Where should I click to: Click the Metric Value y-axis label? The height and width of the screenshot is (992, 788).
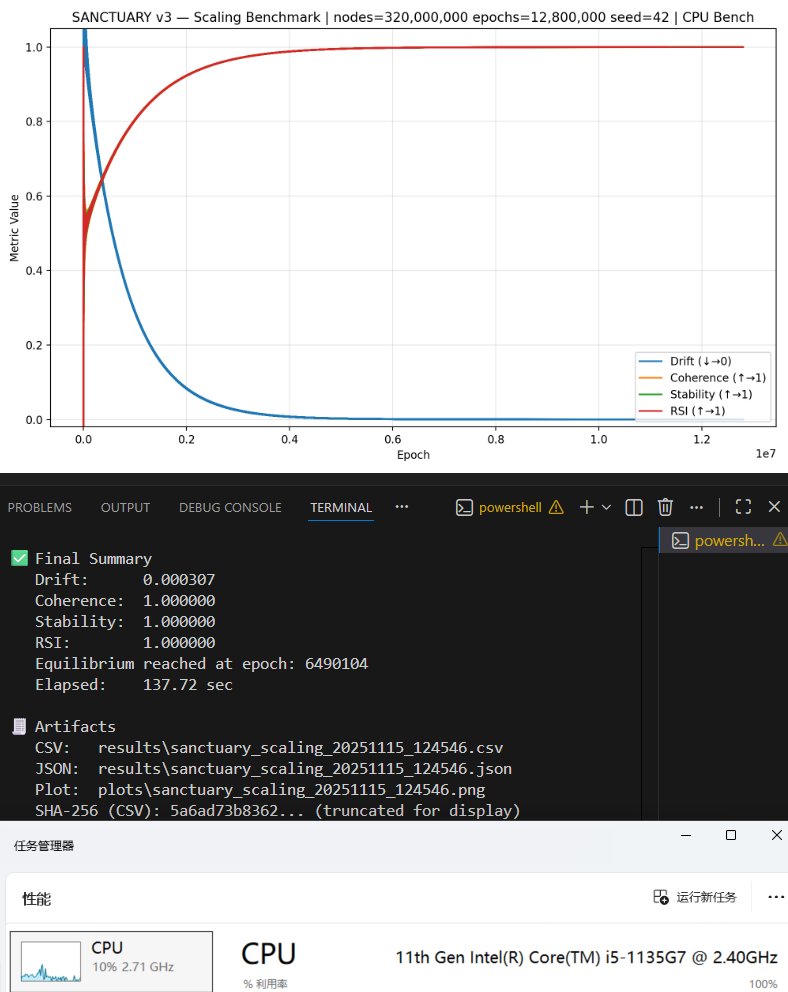pos(14,228)
